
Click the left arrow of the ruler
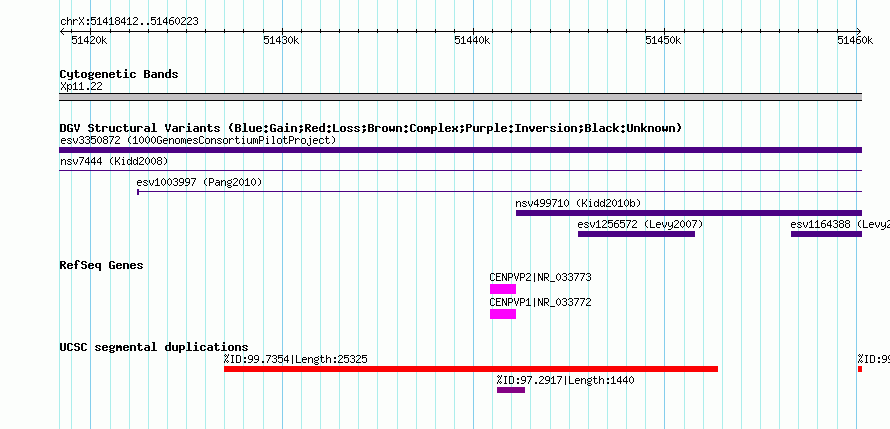(x=62, y=31)
